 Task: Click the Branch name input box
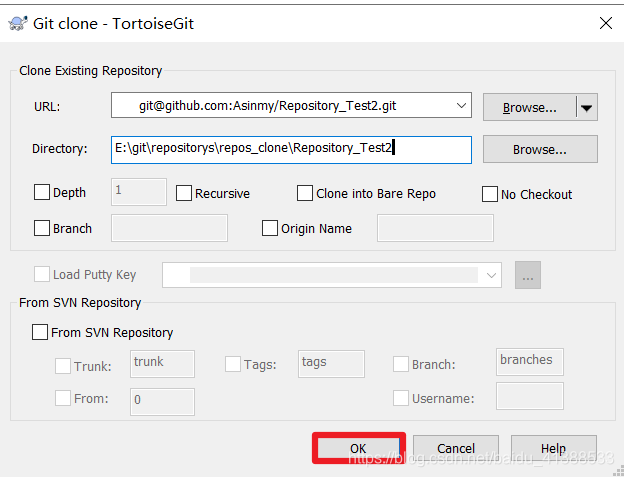[x=169, y=228]
